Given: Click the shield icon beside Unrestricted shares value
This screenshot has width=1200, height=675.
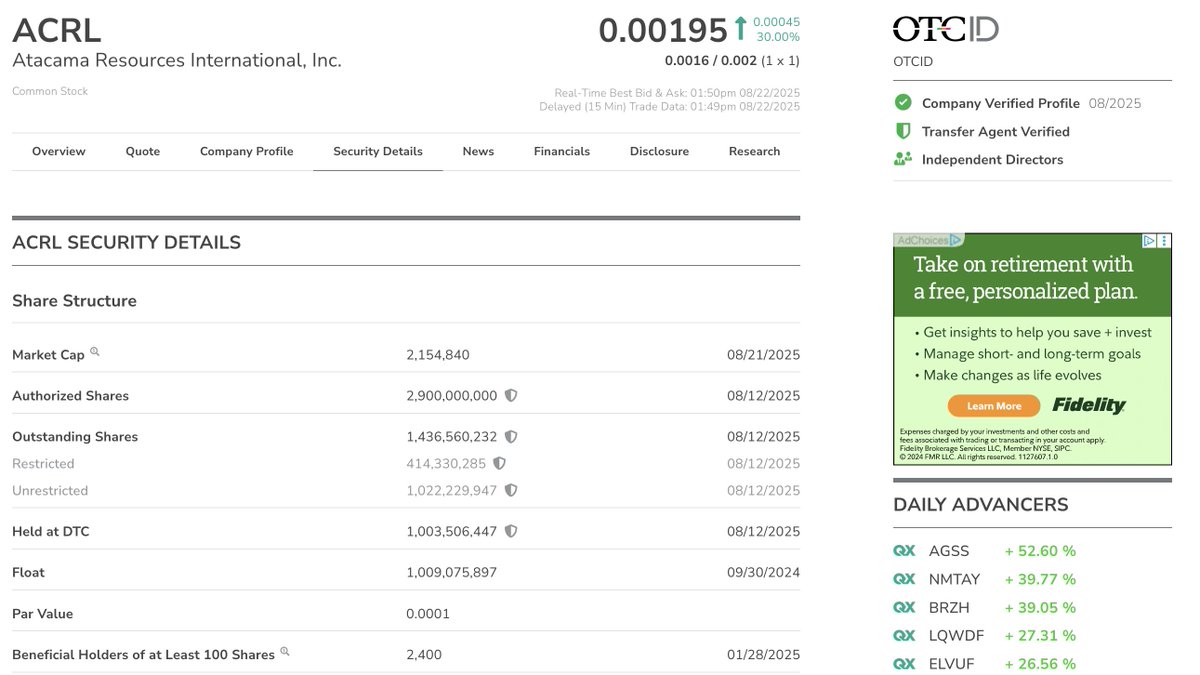Looking at the screenshot, I should click(511, 491).
